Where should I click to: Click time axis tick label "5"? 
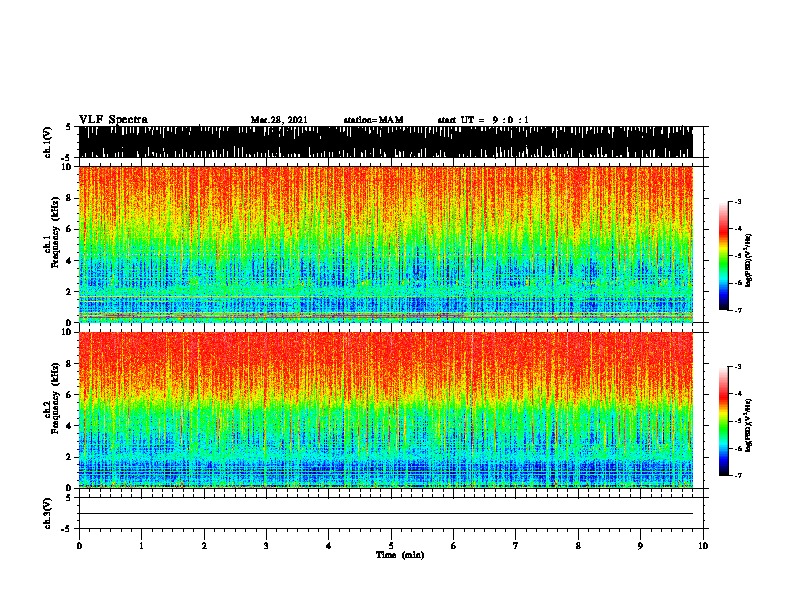coord(391,546)
